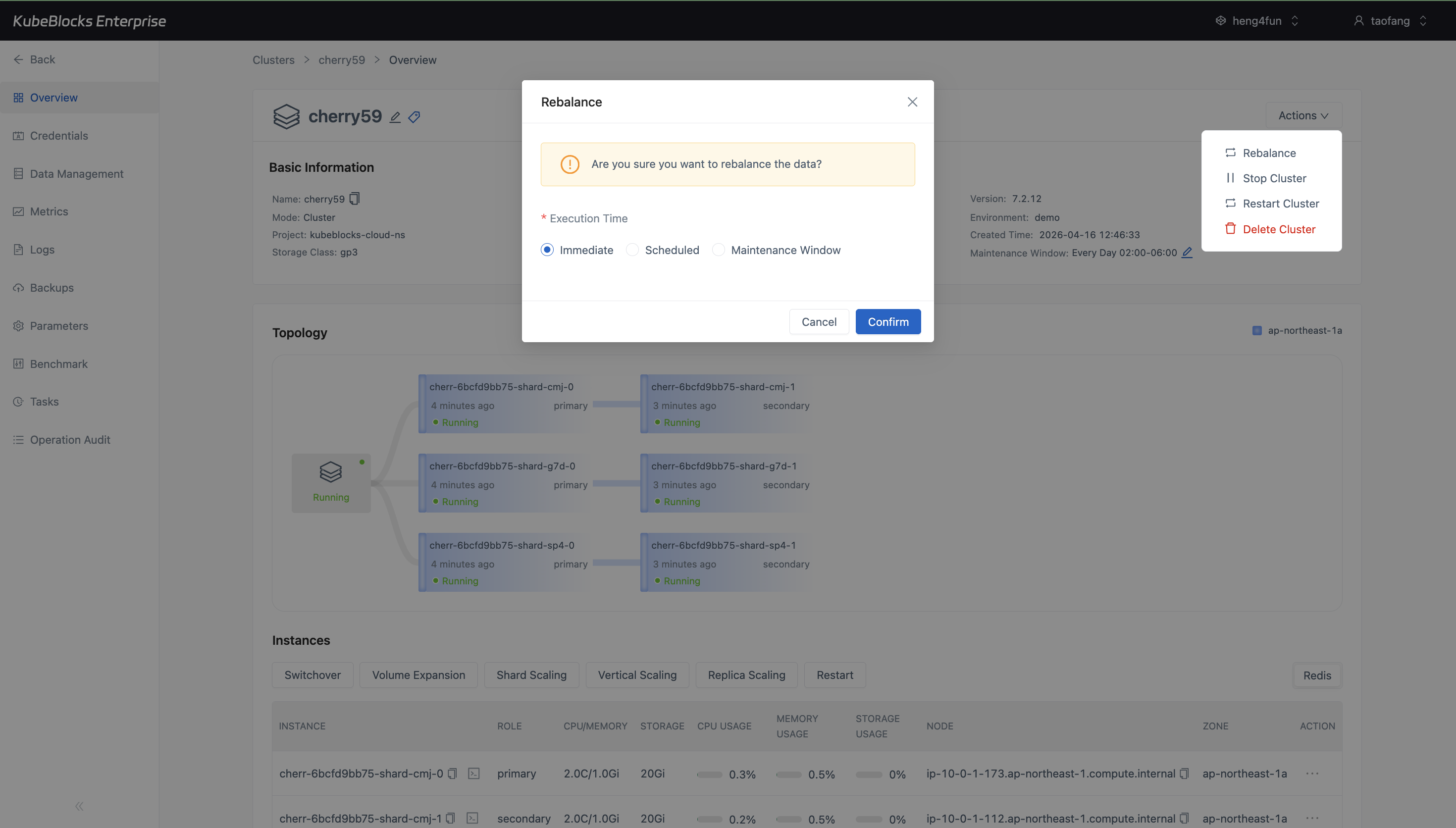Open Credentials in the sidebar
Viewport: 1456px width, 828px height.
click(x=79, y=136)
